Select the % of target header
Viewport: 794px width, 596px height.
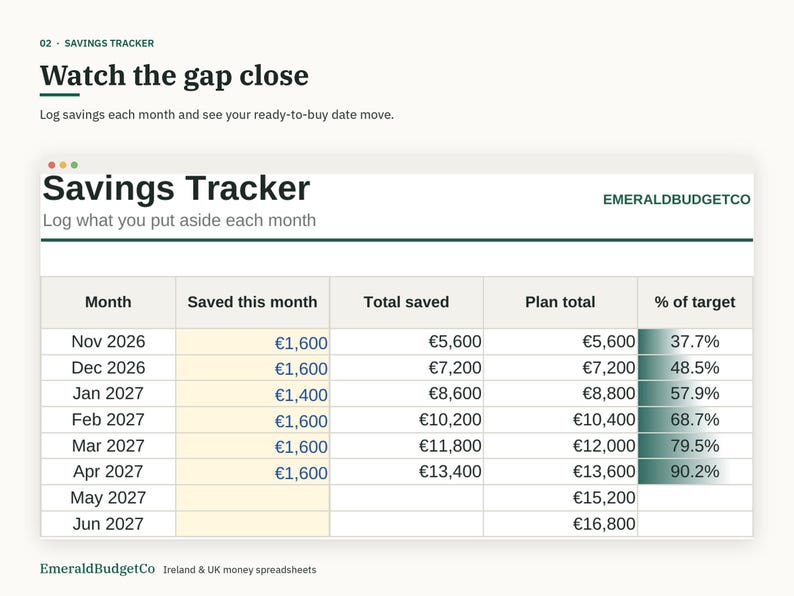click(695, 302)
